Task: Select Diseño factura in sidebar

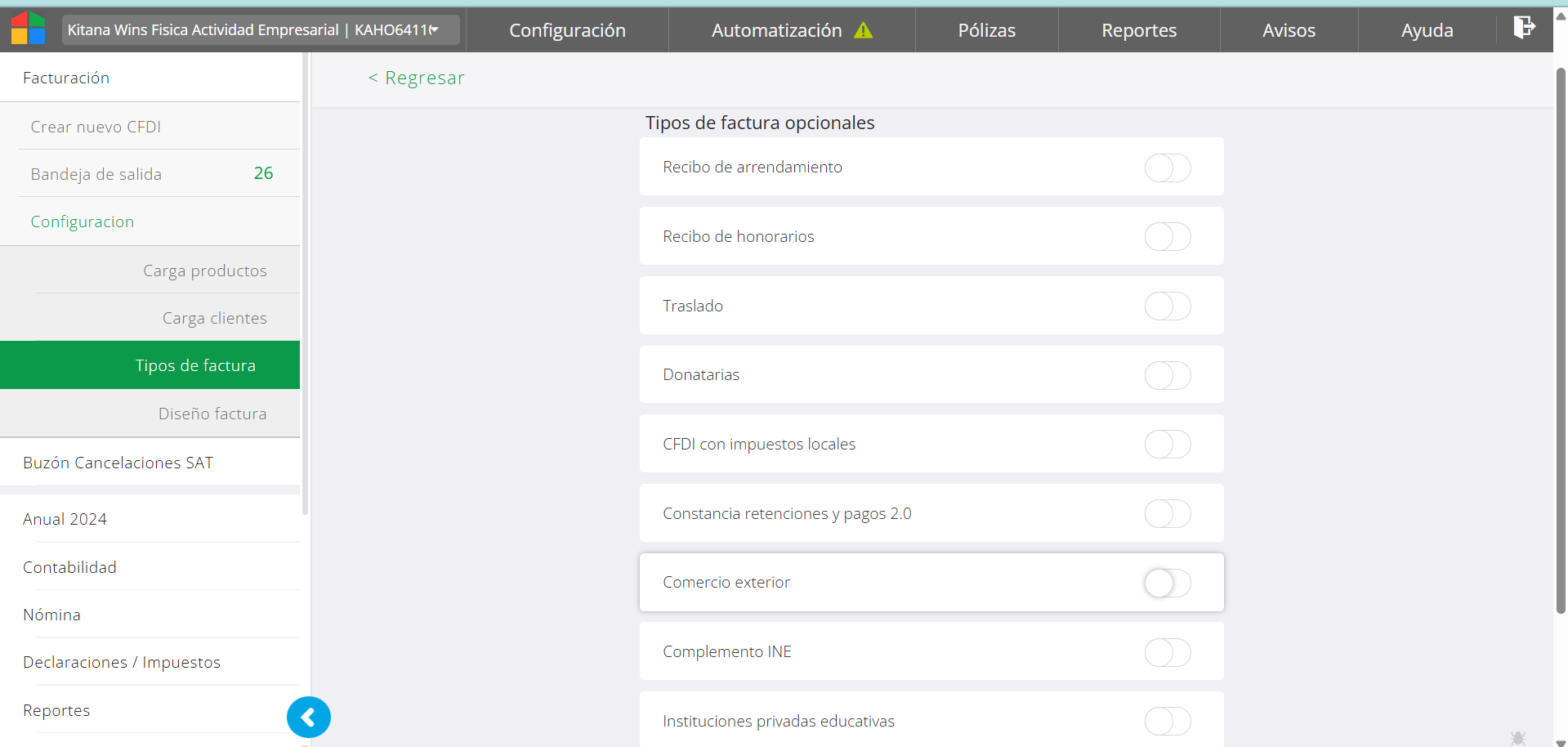Action: 212,414
